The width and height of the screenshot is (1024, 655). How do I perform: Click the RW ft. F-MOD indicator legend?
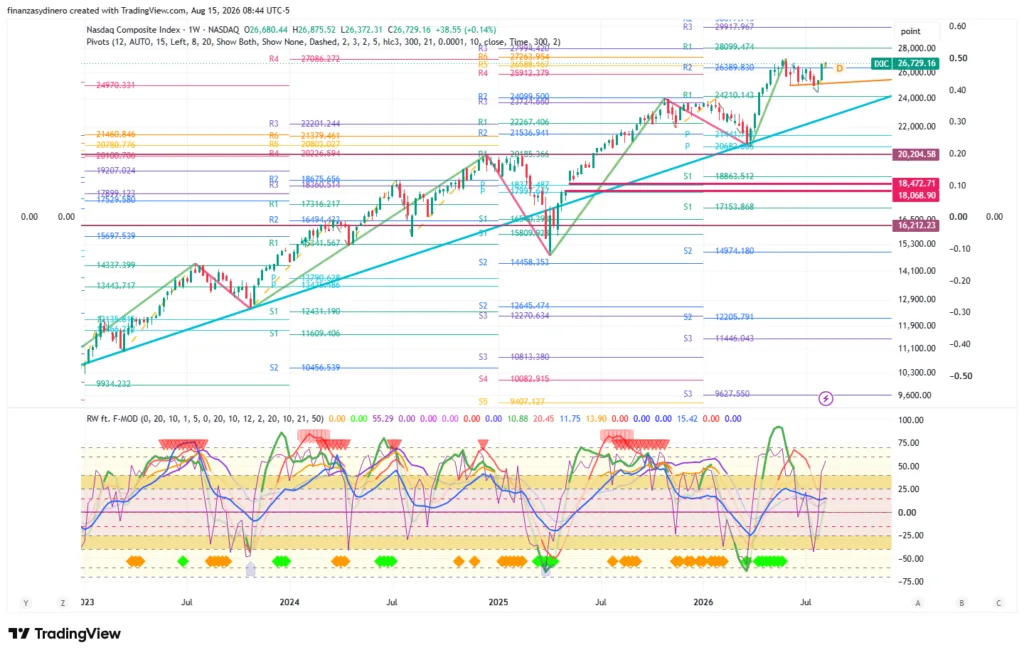pyautogui.click(x=204, y=419)
